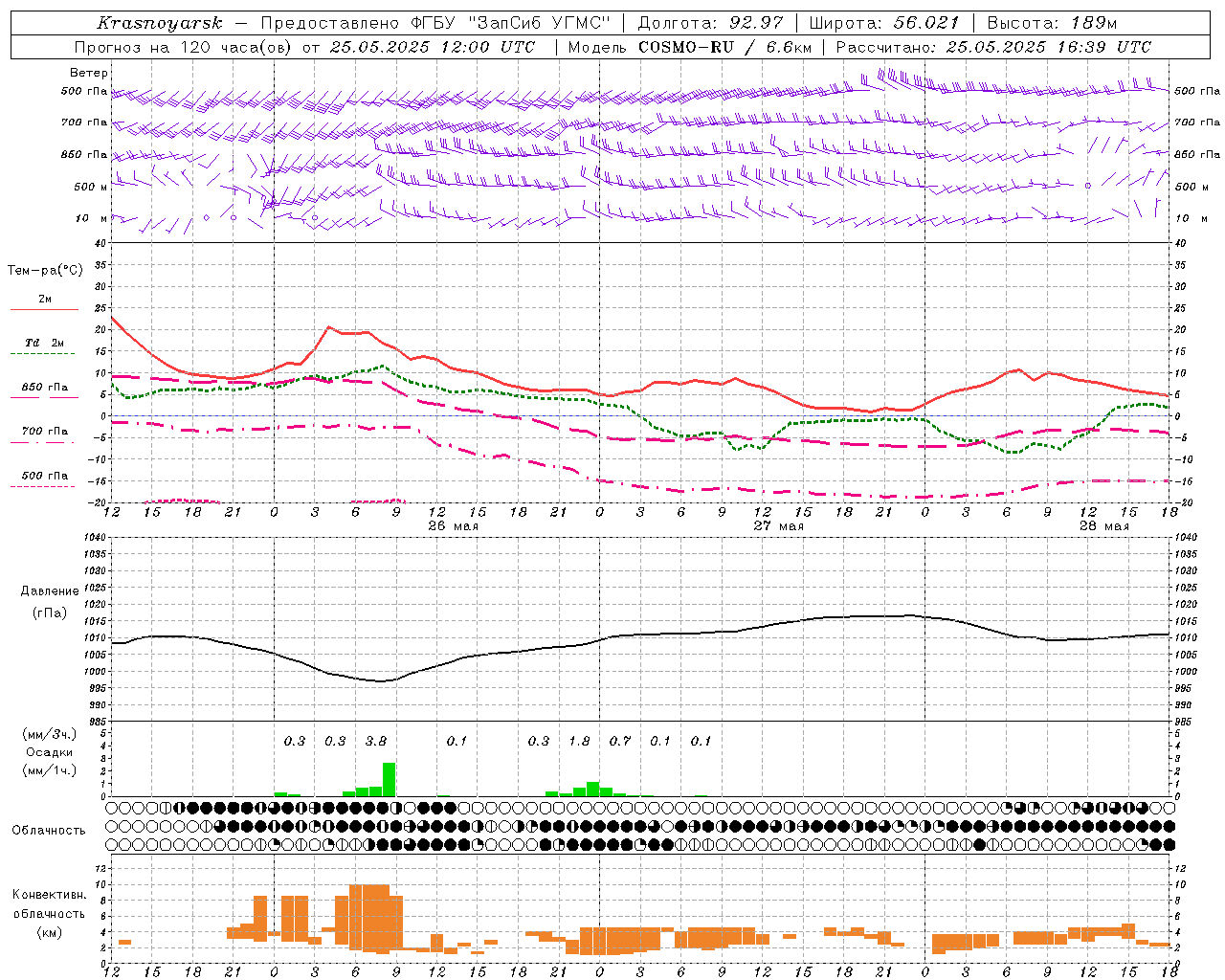Click the 'Рассчитано: 25.05.2025 16:39 UTC' timestamp

(993, 47)
